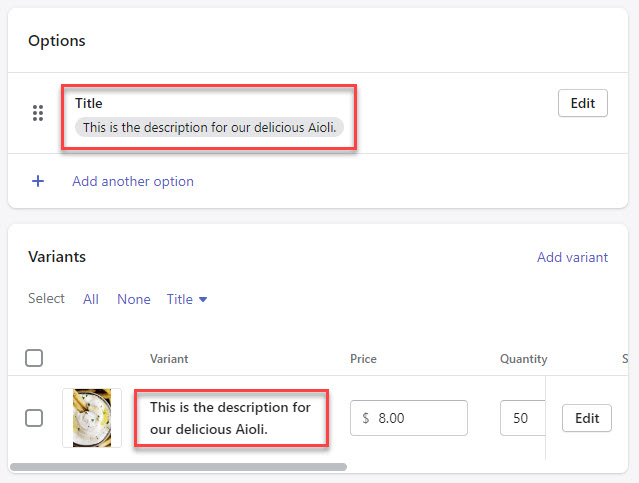This screenshot has width=639, height=483.
Task: Check the Aioli variant row checkbox
Action: [34, 418]
